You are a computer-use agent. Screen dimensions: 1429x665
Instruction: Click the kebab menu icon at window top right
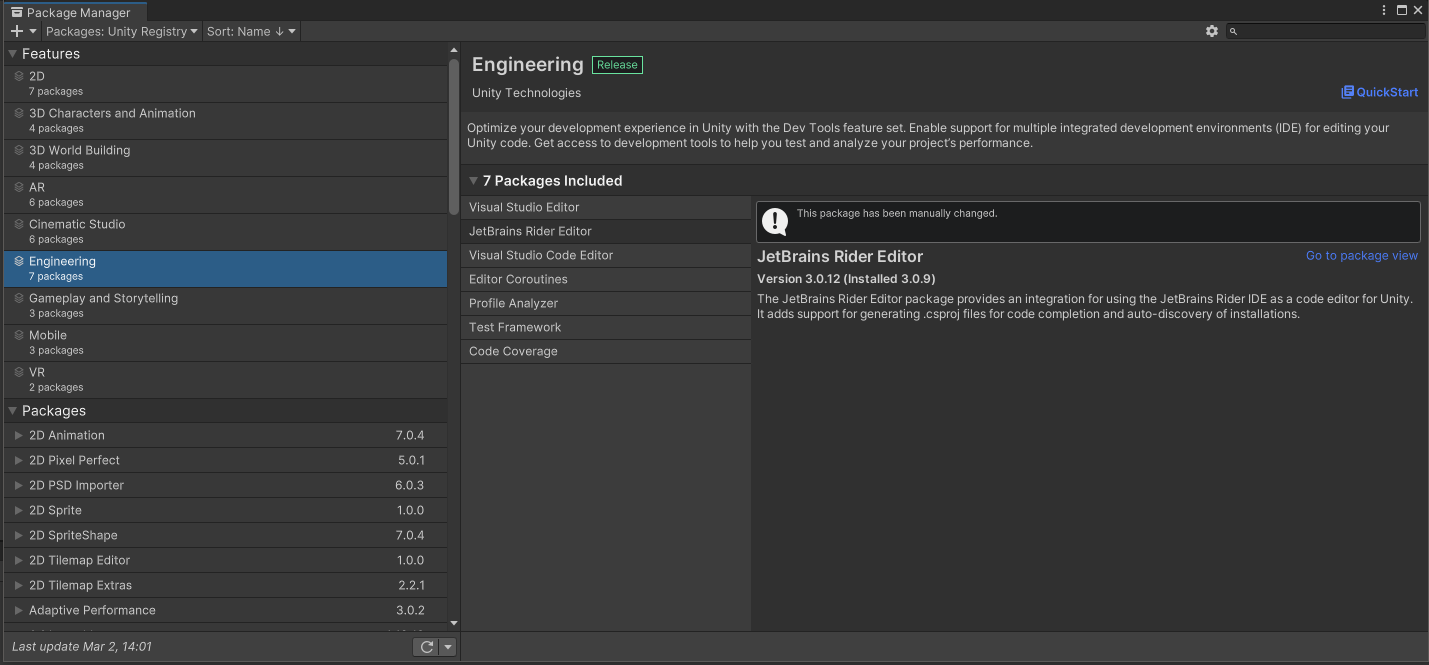[x=1383, y=10]
